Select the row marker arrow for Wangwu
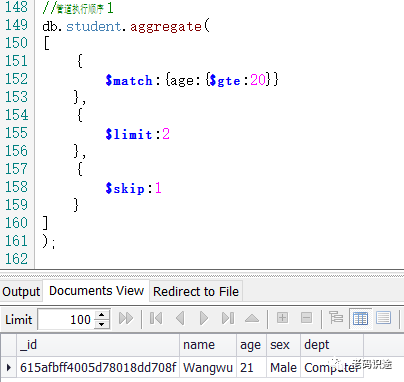 (8, 367)
